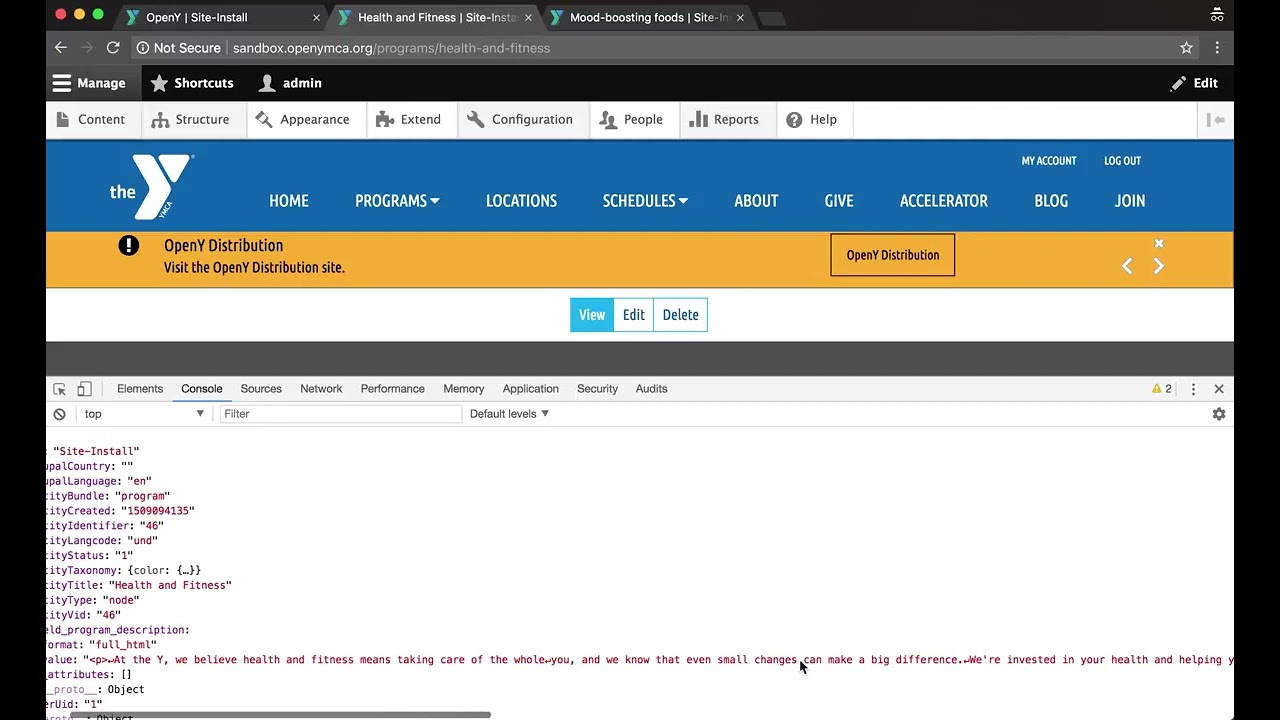
Task: Open the Configuration admin menu
Action: [x=520, y=119]
